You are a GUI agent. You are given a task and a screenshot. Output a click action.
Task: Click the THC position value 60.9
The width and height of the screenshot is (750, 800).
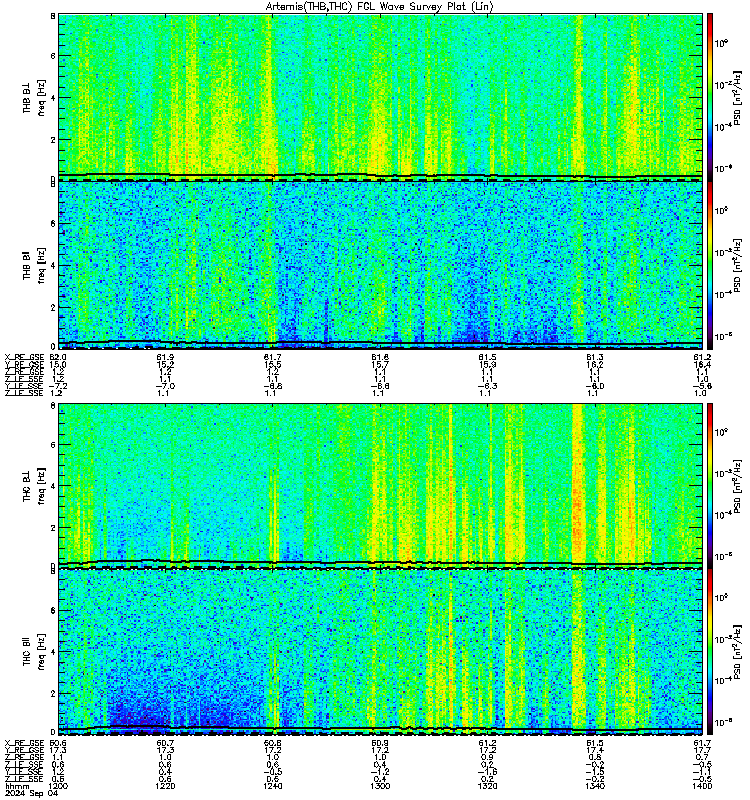coord(380,743)
